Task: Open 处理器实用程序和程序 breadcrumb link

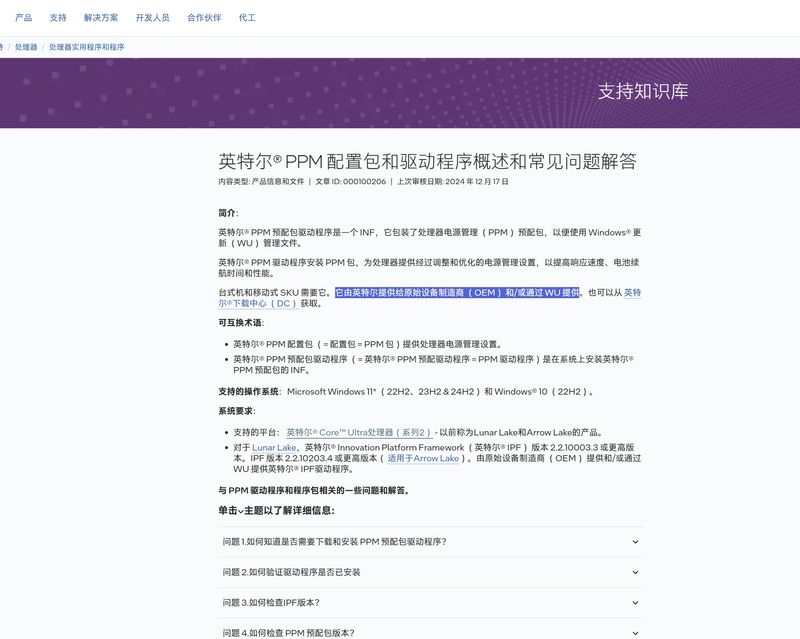Action: [x=87, y=47]
